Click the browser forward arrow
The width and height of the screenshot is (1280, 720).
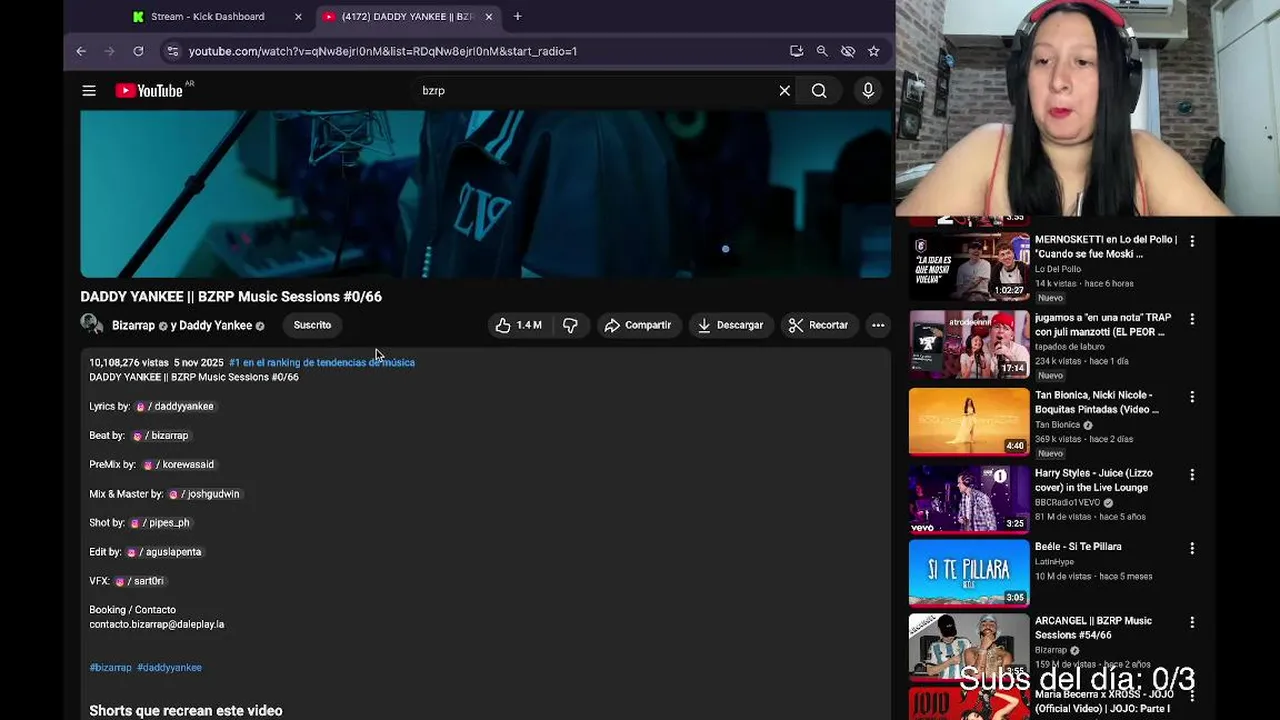[x=110, y=51]
